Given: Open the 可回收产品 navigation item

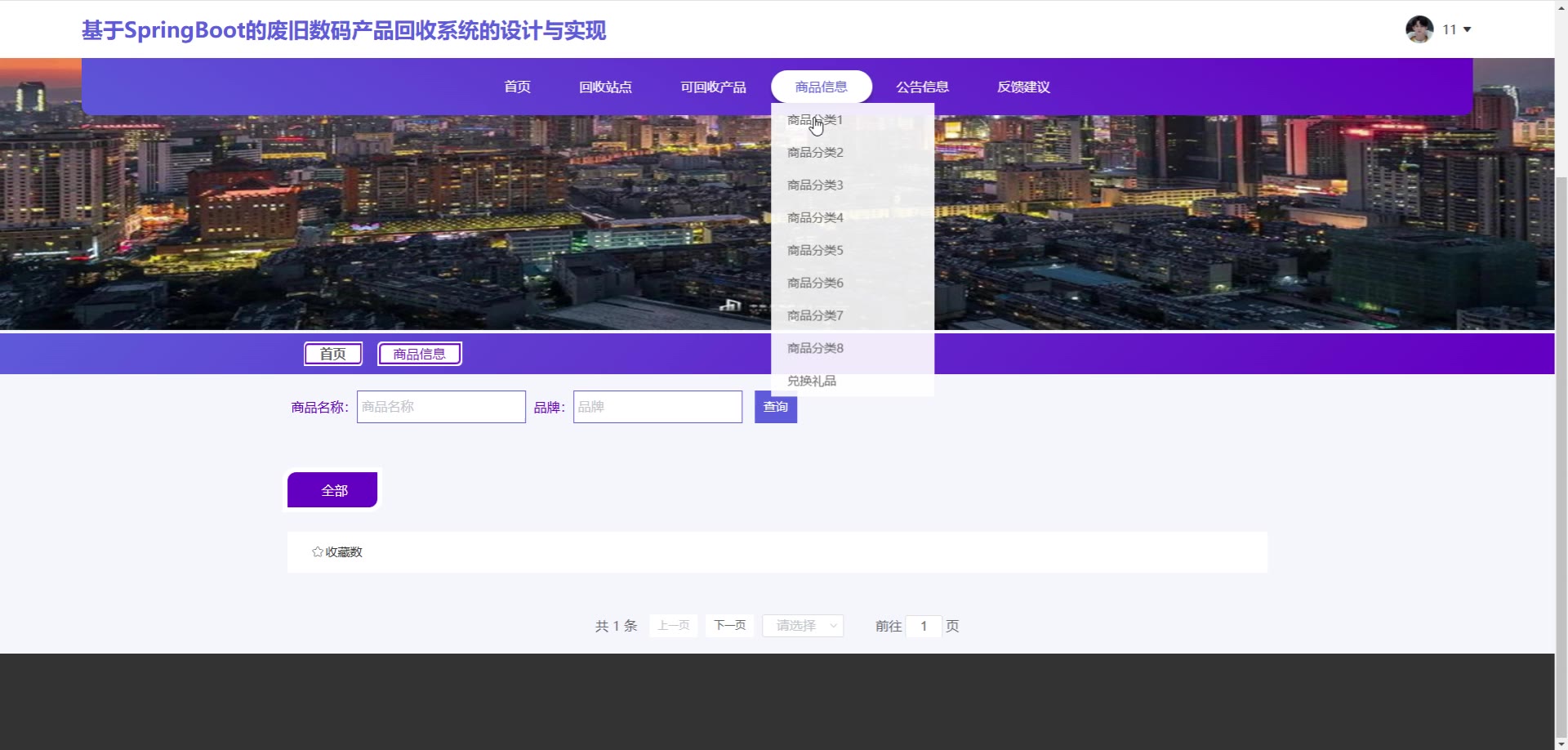Looking at the screenshot, I should click(713, 87).
